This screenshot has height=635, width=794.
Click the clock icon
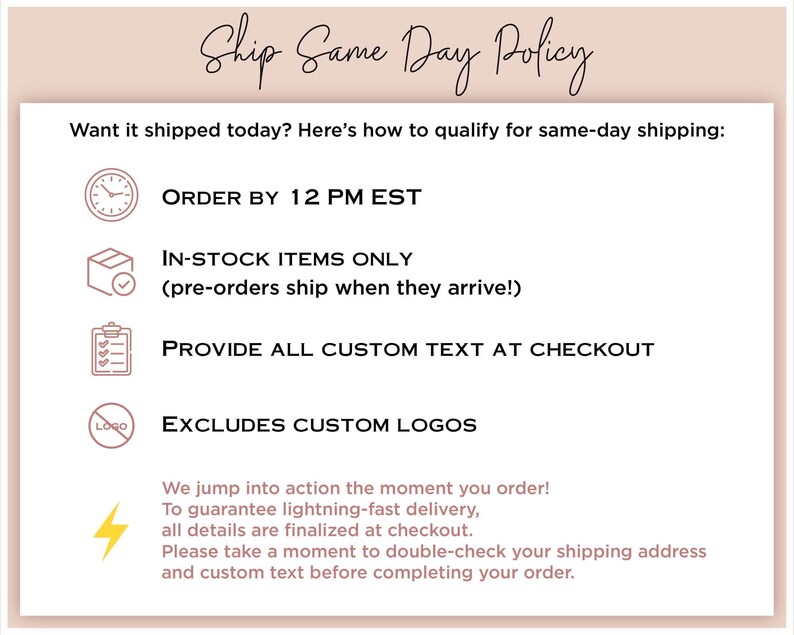(111, 195)
